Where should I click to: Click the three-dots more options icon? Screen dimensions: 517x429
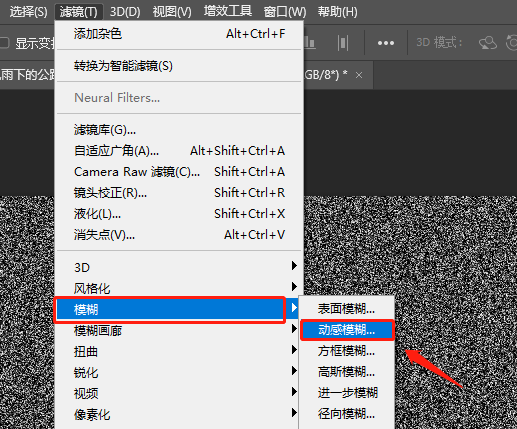(x=386, y=43)
